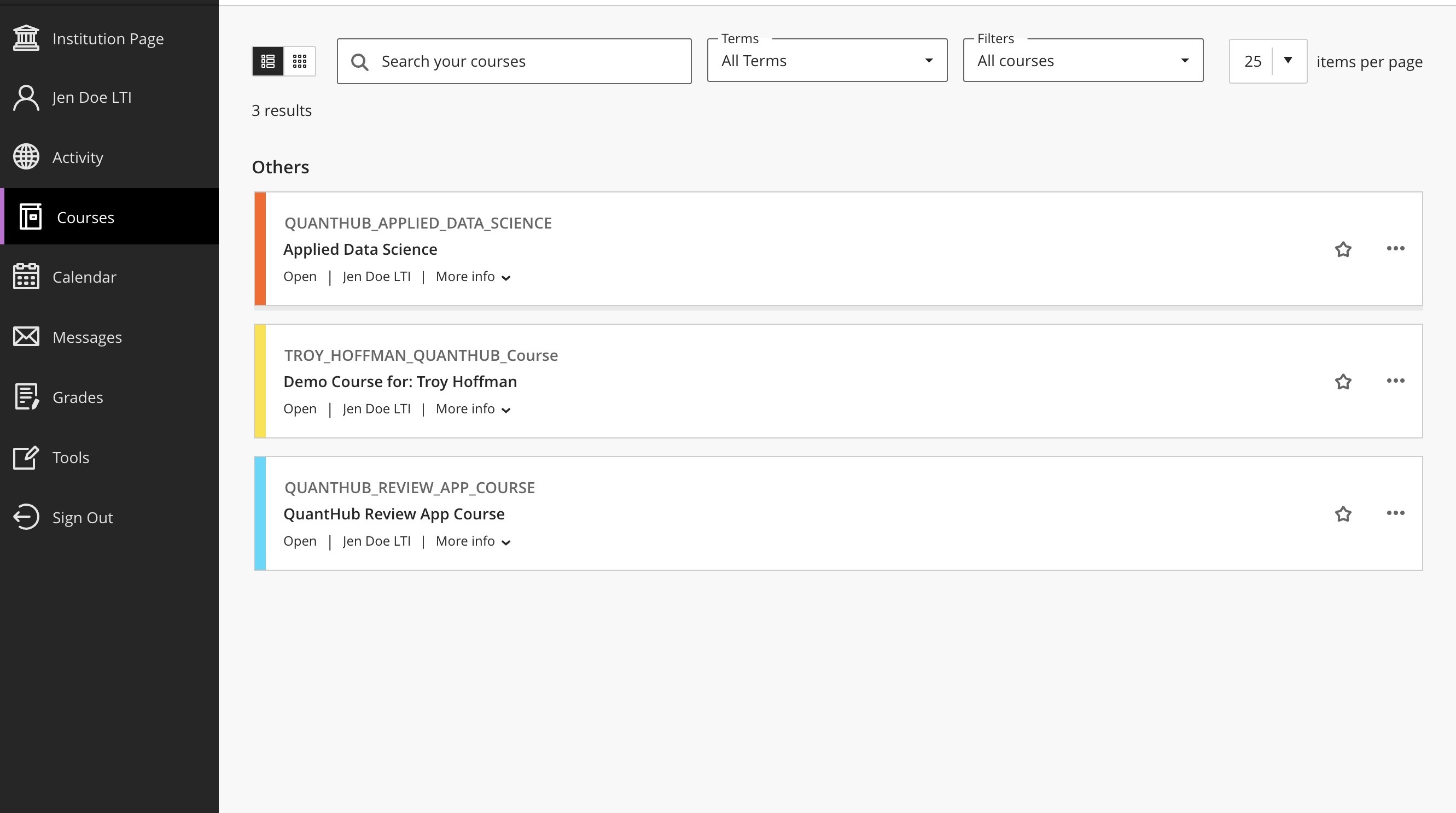Image resolution: width=1456 pixels, height=813 pixels.
Task: Star the QuantHub Review App Course
Action: pos(1343,513)
